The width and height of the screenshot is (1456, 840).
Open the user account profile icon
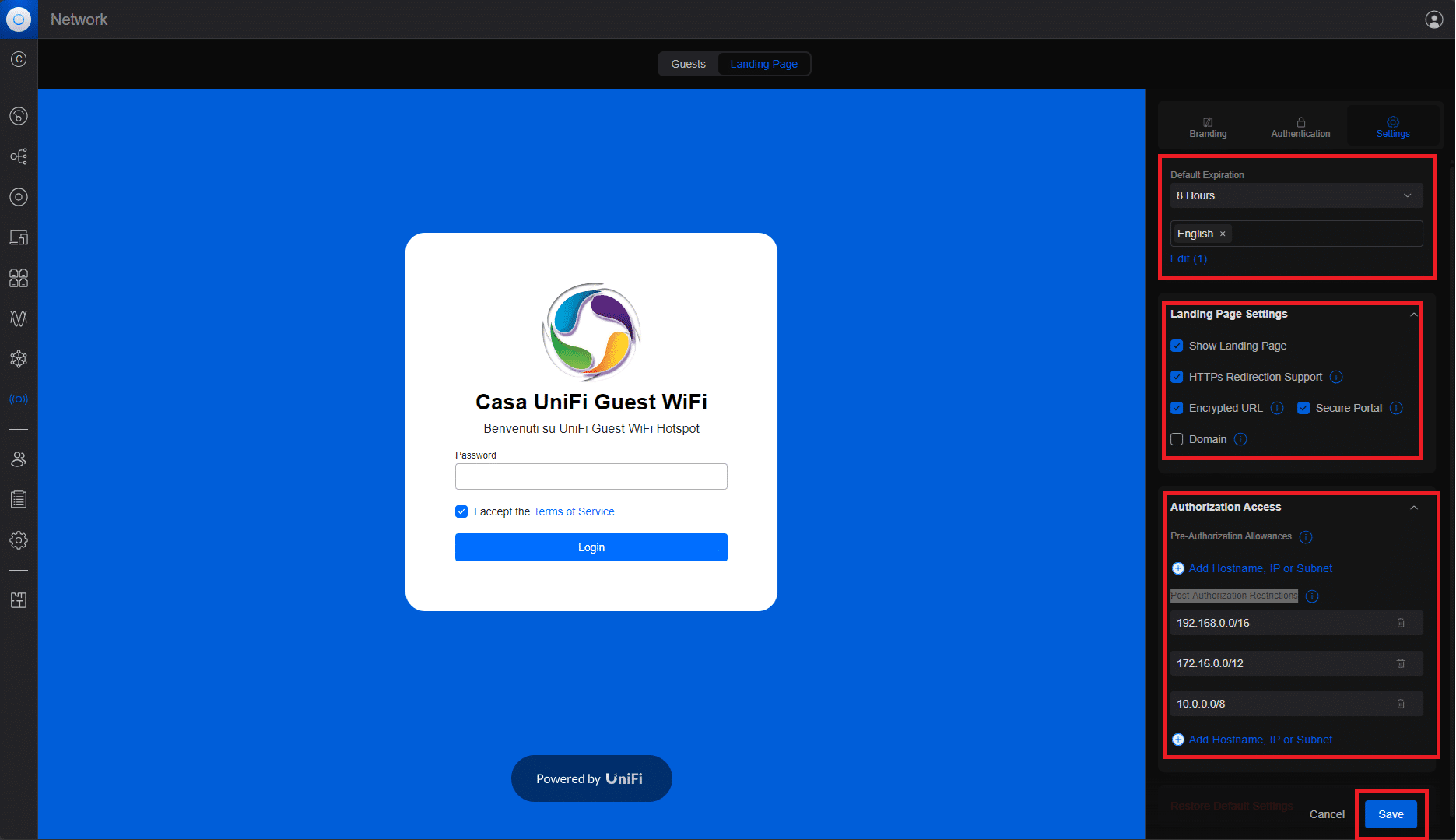(x=1433, y=19)
